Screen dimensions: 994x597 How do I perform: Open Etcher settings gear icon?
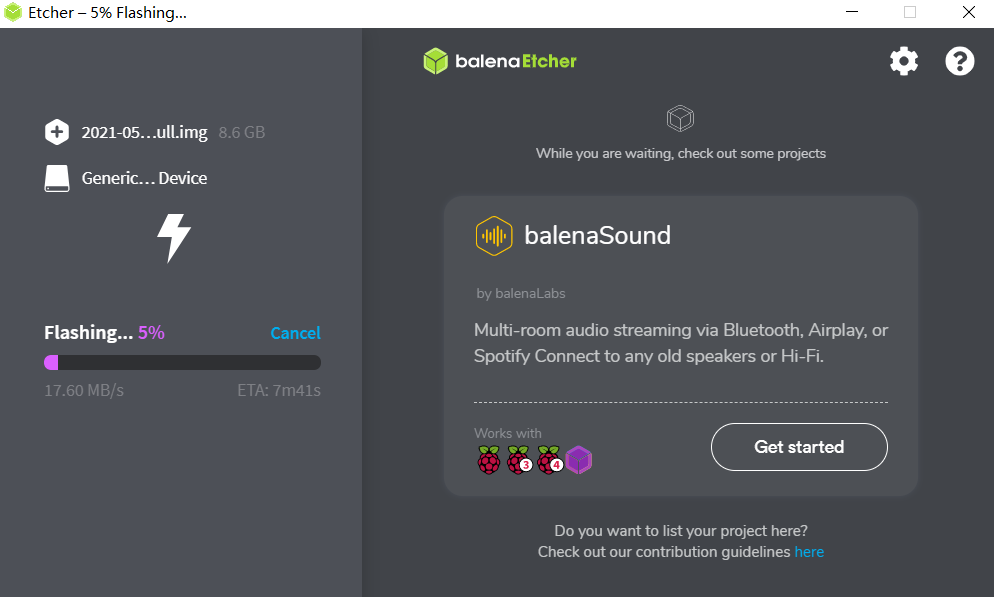tap(903, 61)
